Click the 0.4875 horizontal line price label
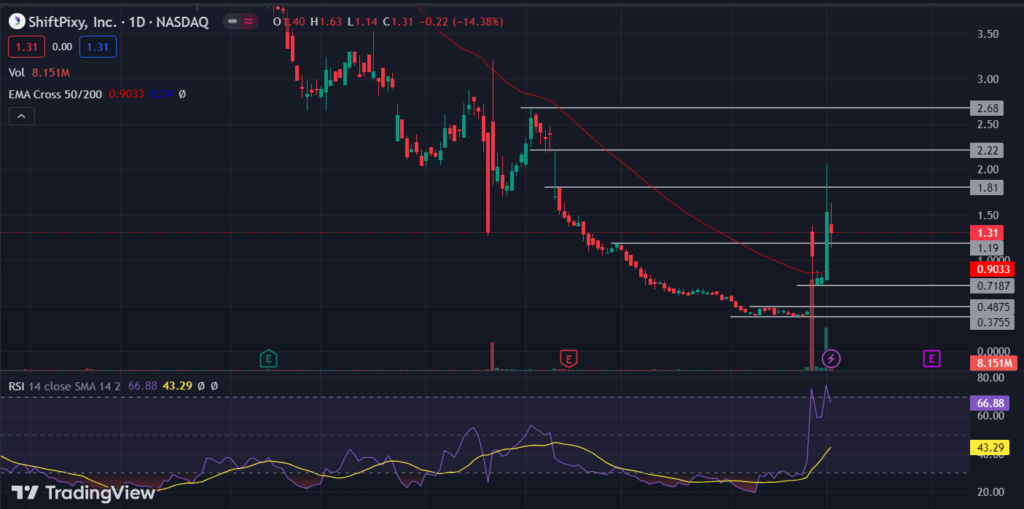 tap(992, 306)
